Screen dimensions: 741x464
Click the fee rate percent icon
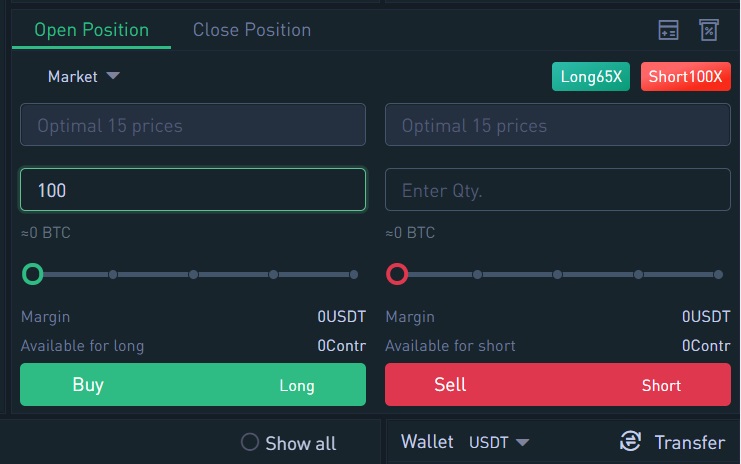click(x=708, y=30)
